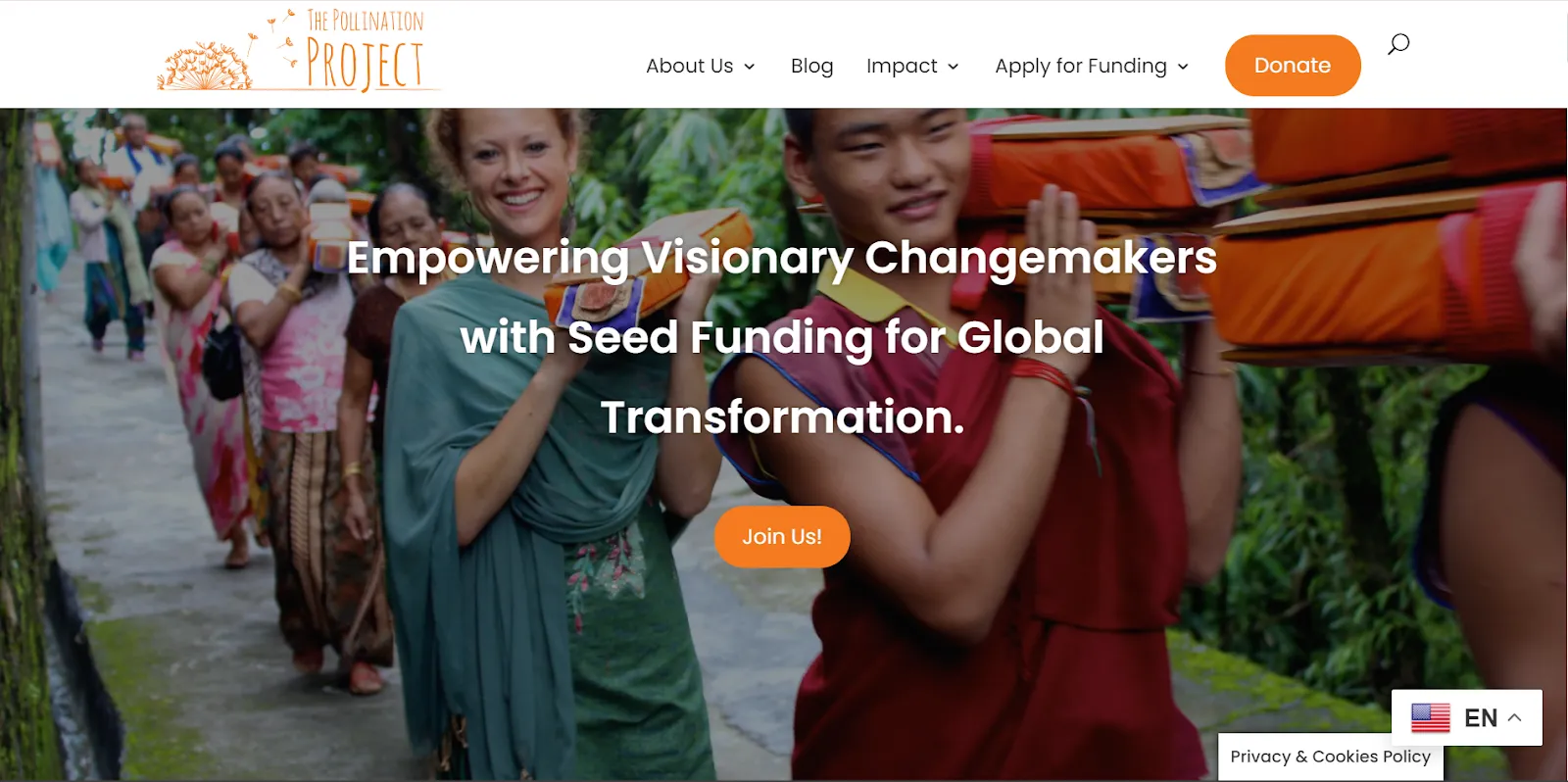Open the Privacy & Cookies Policy tab
This screenshot has height=782, width=1568.
point(1331,757)
